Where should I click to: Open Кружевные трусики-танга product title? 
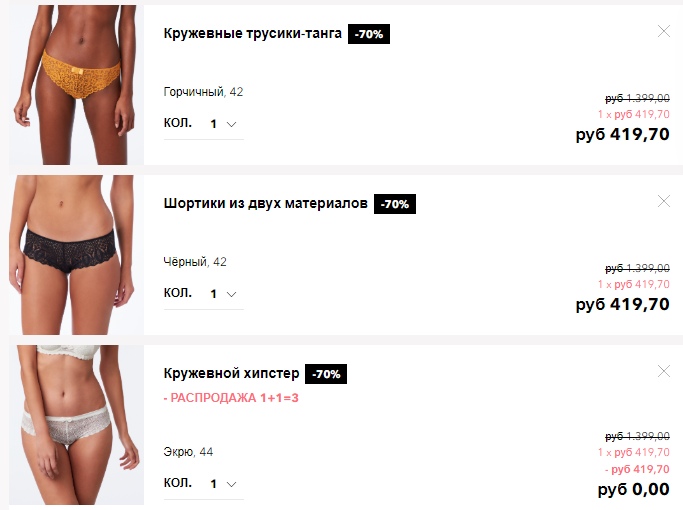pyautogui.click(x=253, y=34)
